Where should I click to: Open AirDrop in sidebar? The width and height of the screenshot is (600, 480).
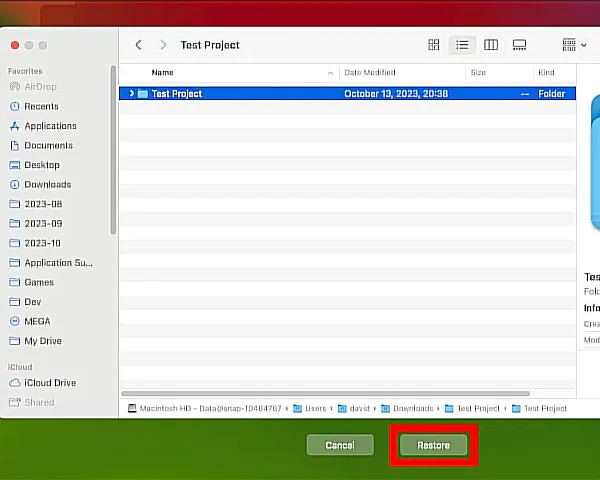click(33, 87)
